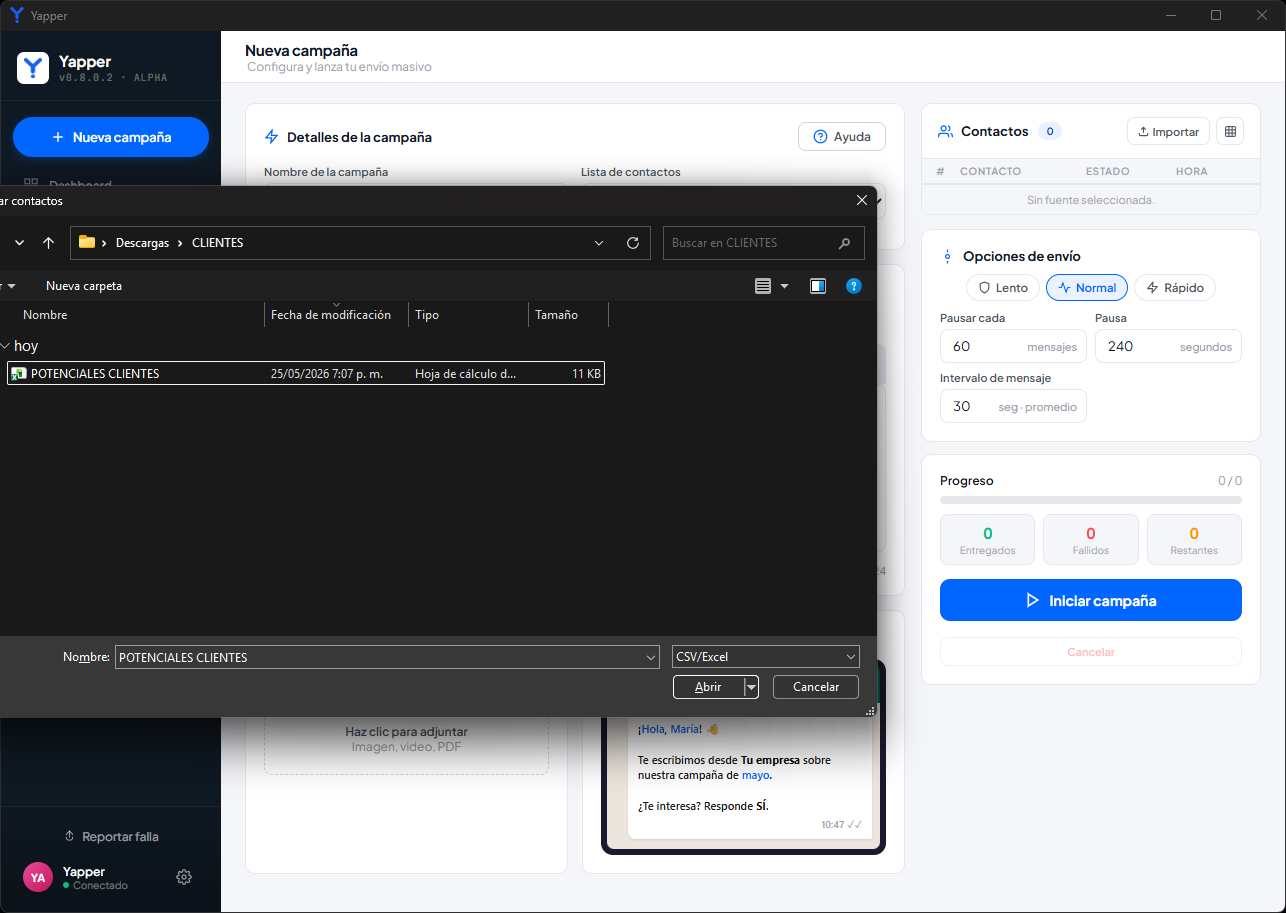The height and width of the screenshot is (913, 1286).
Task: Click Cancelar in the file dialog
Action: point(816,687)
